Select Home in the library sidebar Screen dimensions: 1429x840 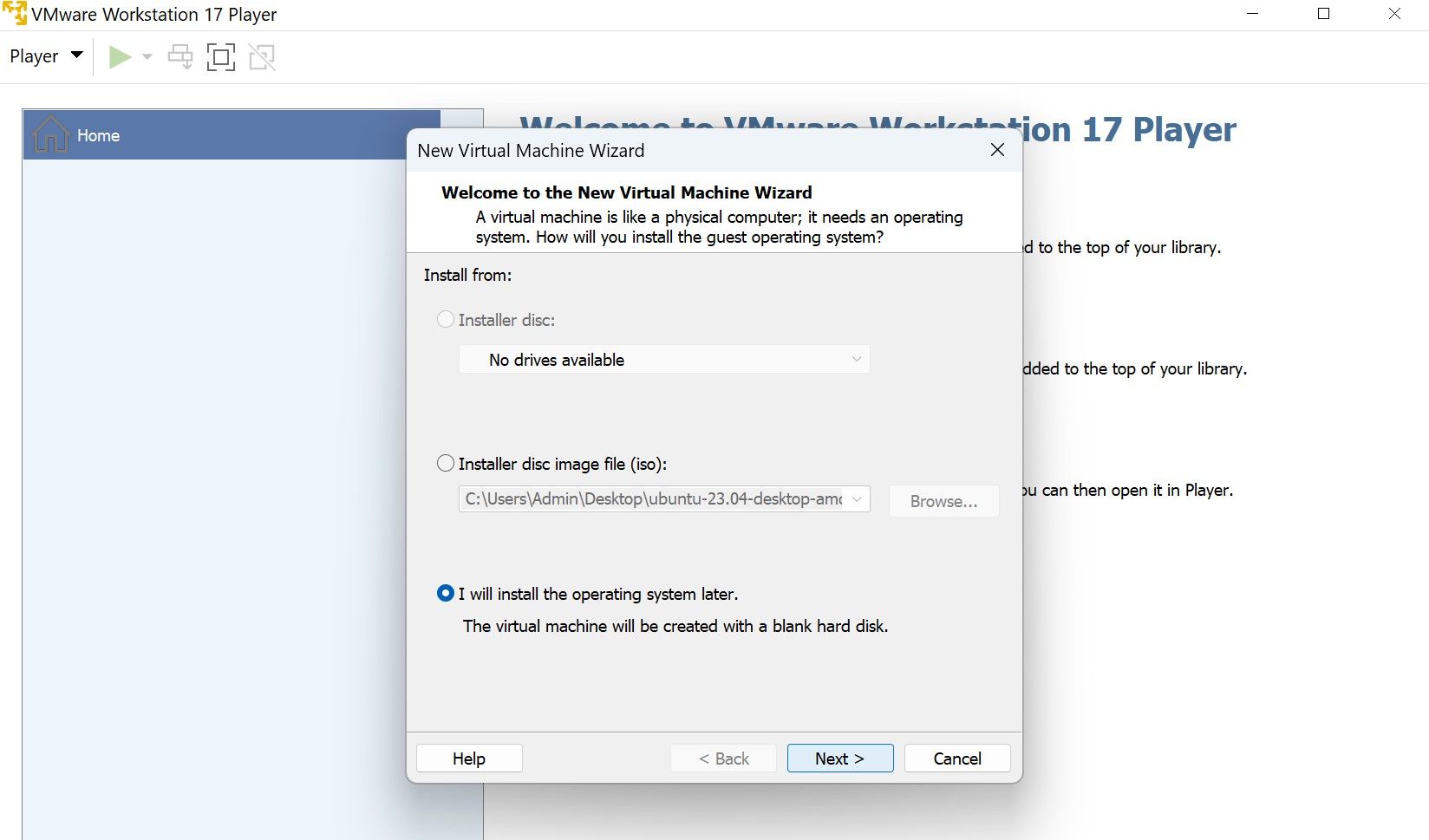pyautogui.click(x=232, y=135)
